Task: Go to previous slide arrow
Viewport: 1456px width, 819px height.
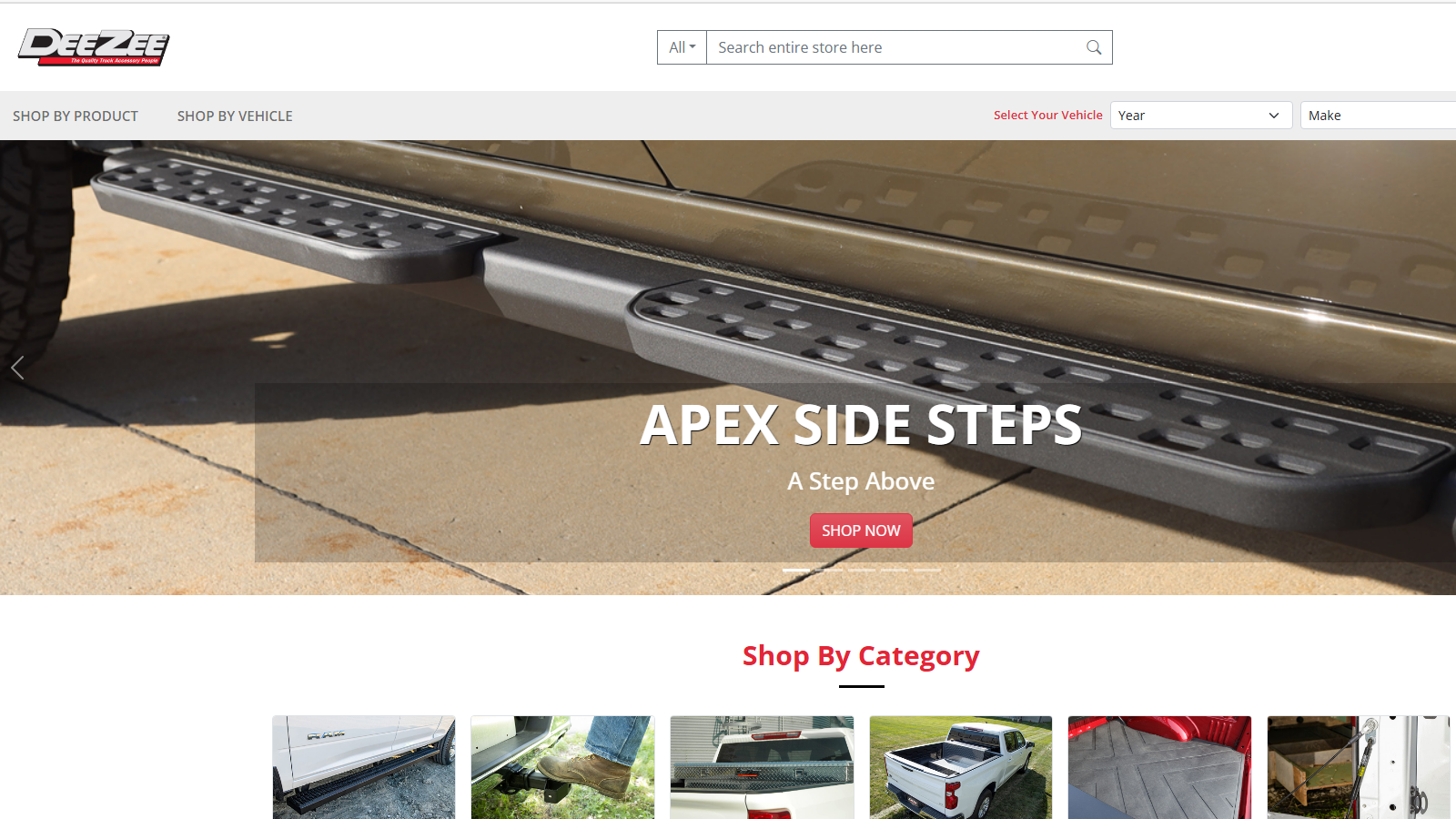Action: coord(17,368)
